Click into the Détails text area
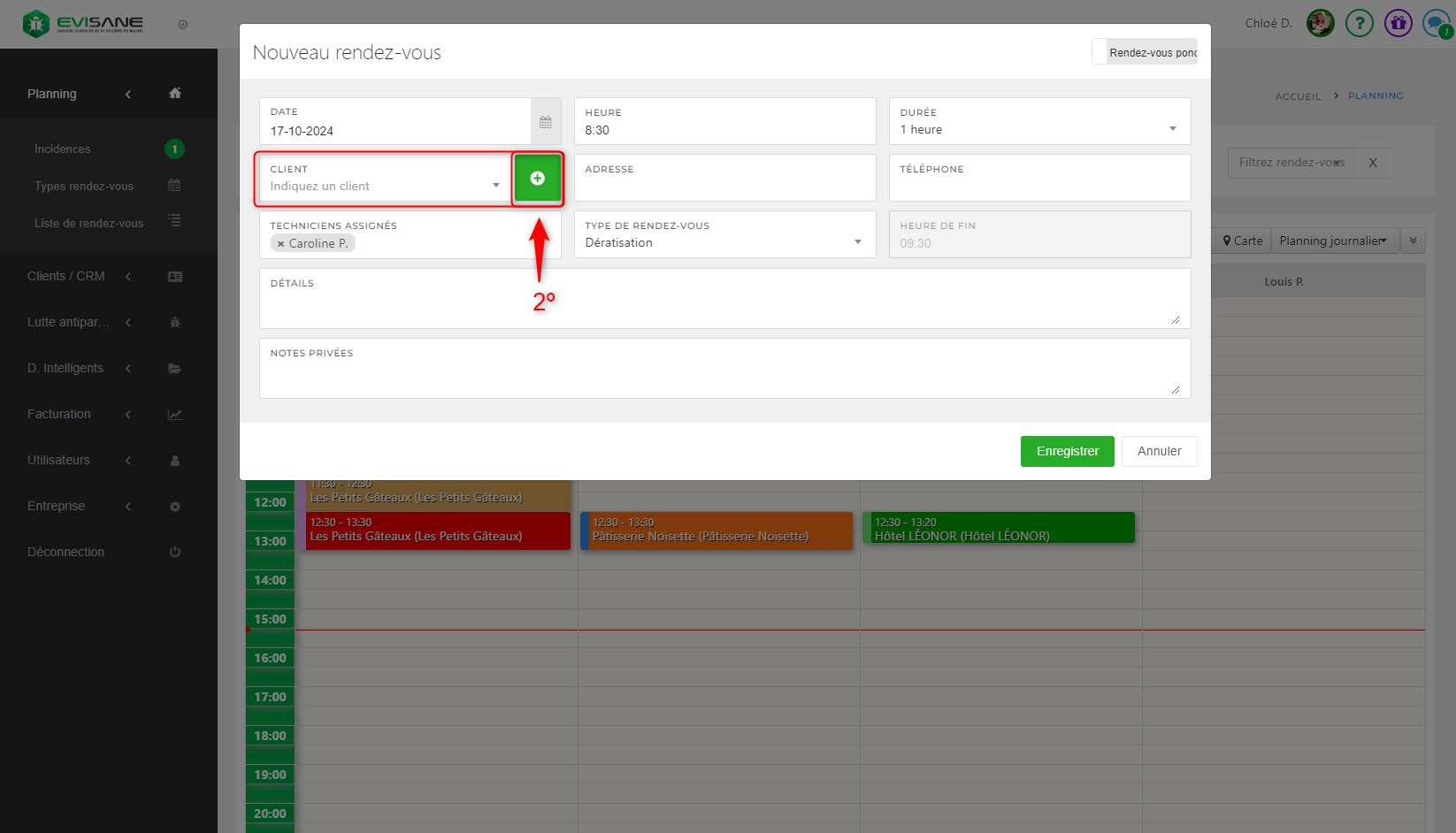The image size is (1456, 833). [x=724, y=306]
